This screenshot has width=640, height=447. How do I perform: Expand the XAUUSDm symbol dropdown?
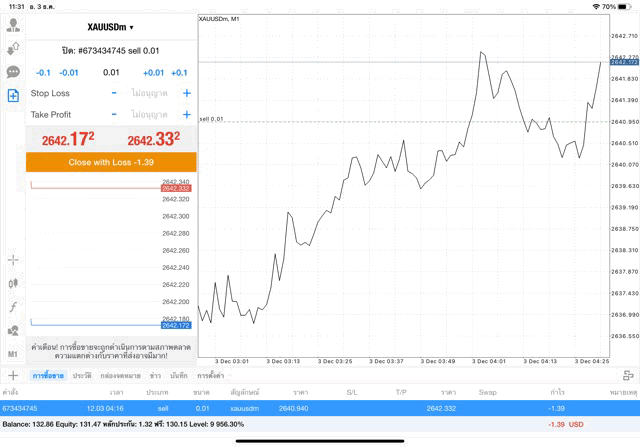point(111,27)
